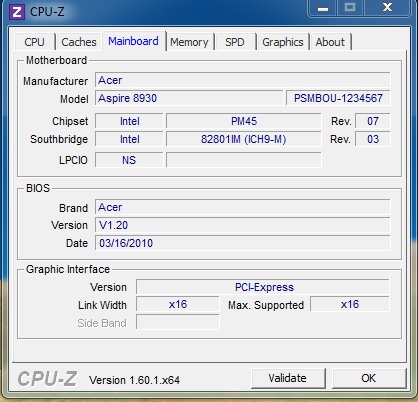Select the model value Aspire 8930
This screenshot has height=402, width=418.
click(189, 98)
